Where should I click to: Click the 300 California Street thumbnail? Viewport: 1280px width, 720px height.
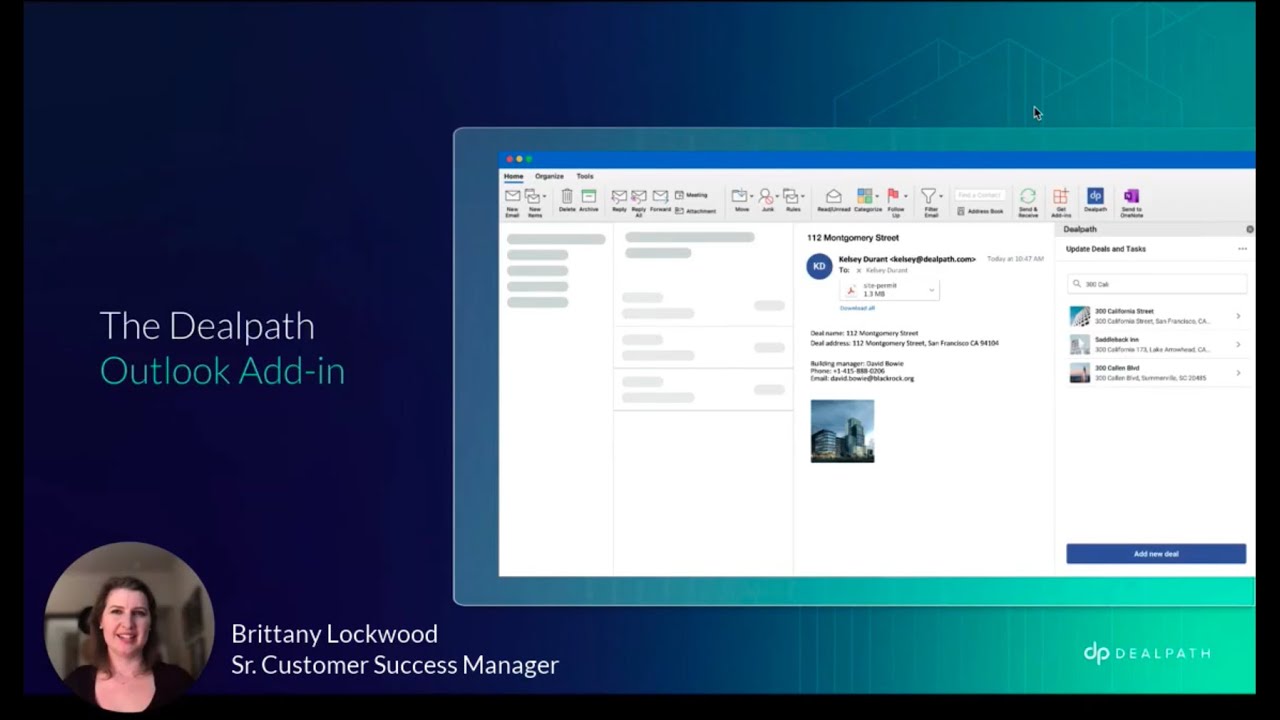coord(1080,316)
